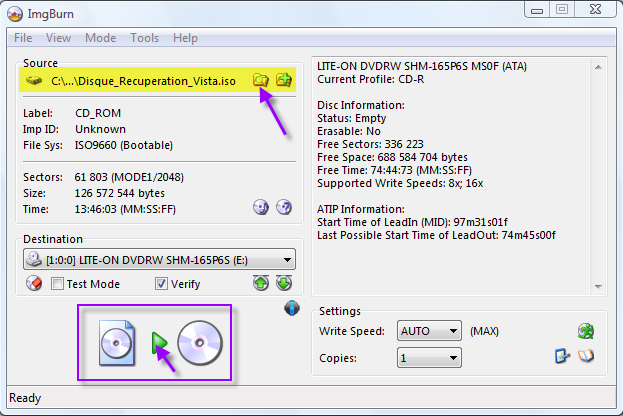Open the Tools menu
This screenshot has width=623, height=416.
click(x=145, y=38)
